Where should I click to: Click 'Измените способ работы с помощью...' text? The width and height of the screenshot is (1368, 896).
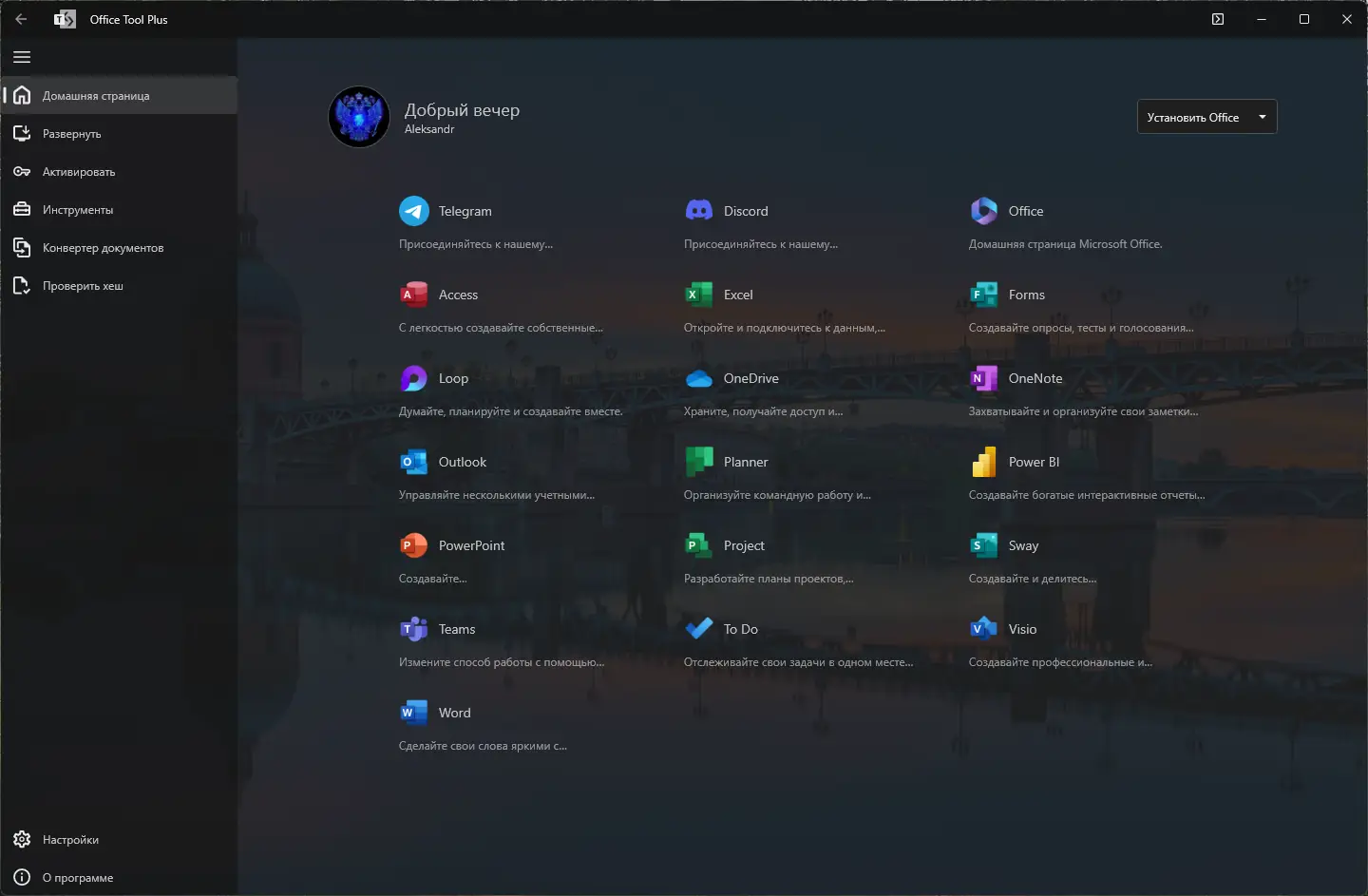click(x=502, y=662)
